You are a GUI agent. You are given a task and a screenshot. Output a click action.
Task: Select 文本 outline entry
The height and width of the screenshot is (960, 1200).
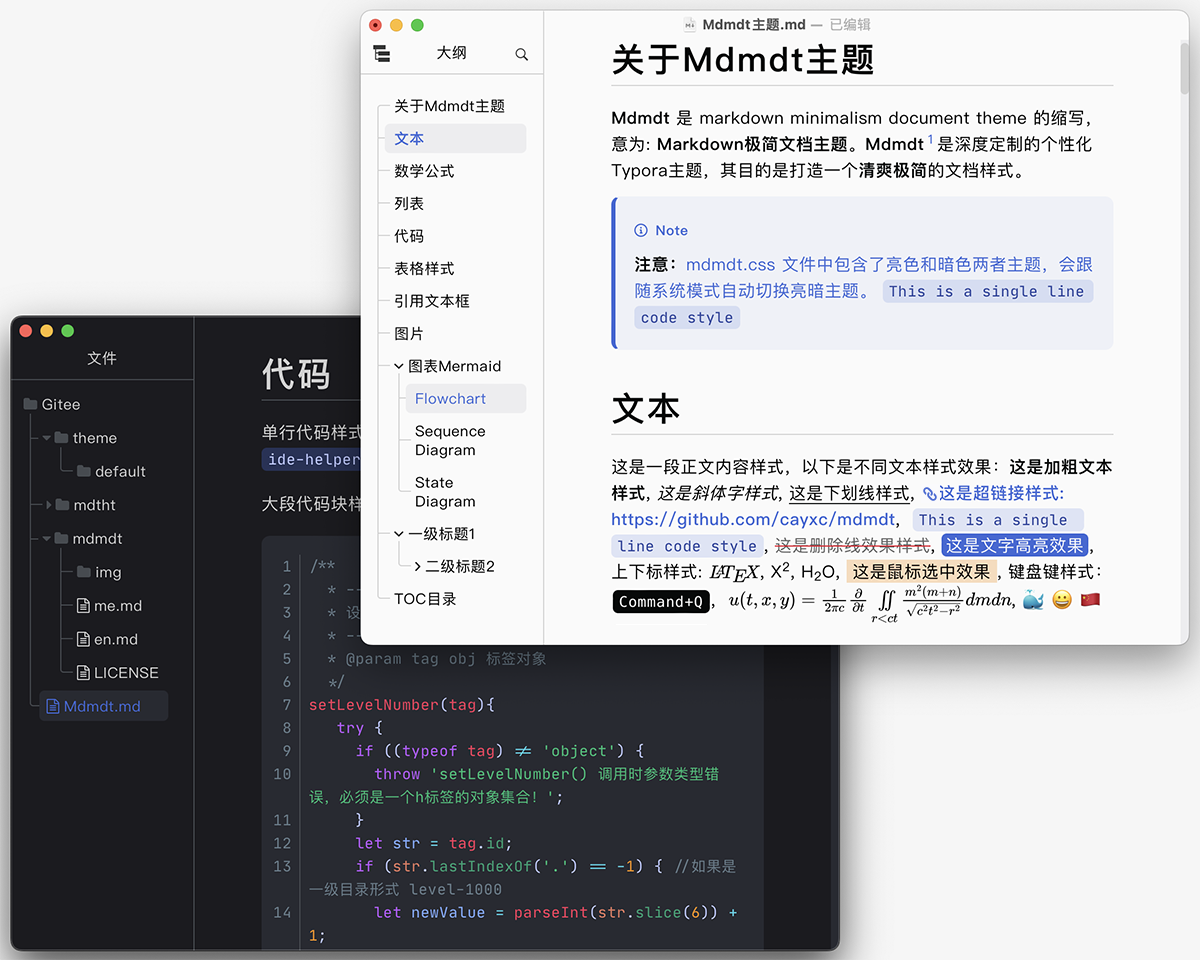455,139
